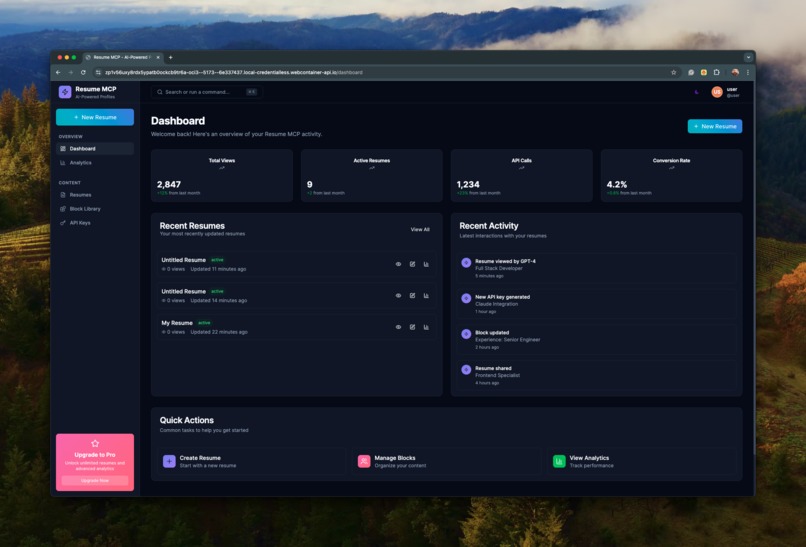Image resolution: width=806 pixels, height=547 pixels.
Task: Click the browser address bar URL
Action: click(234, 72)
